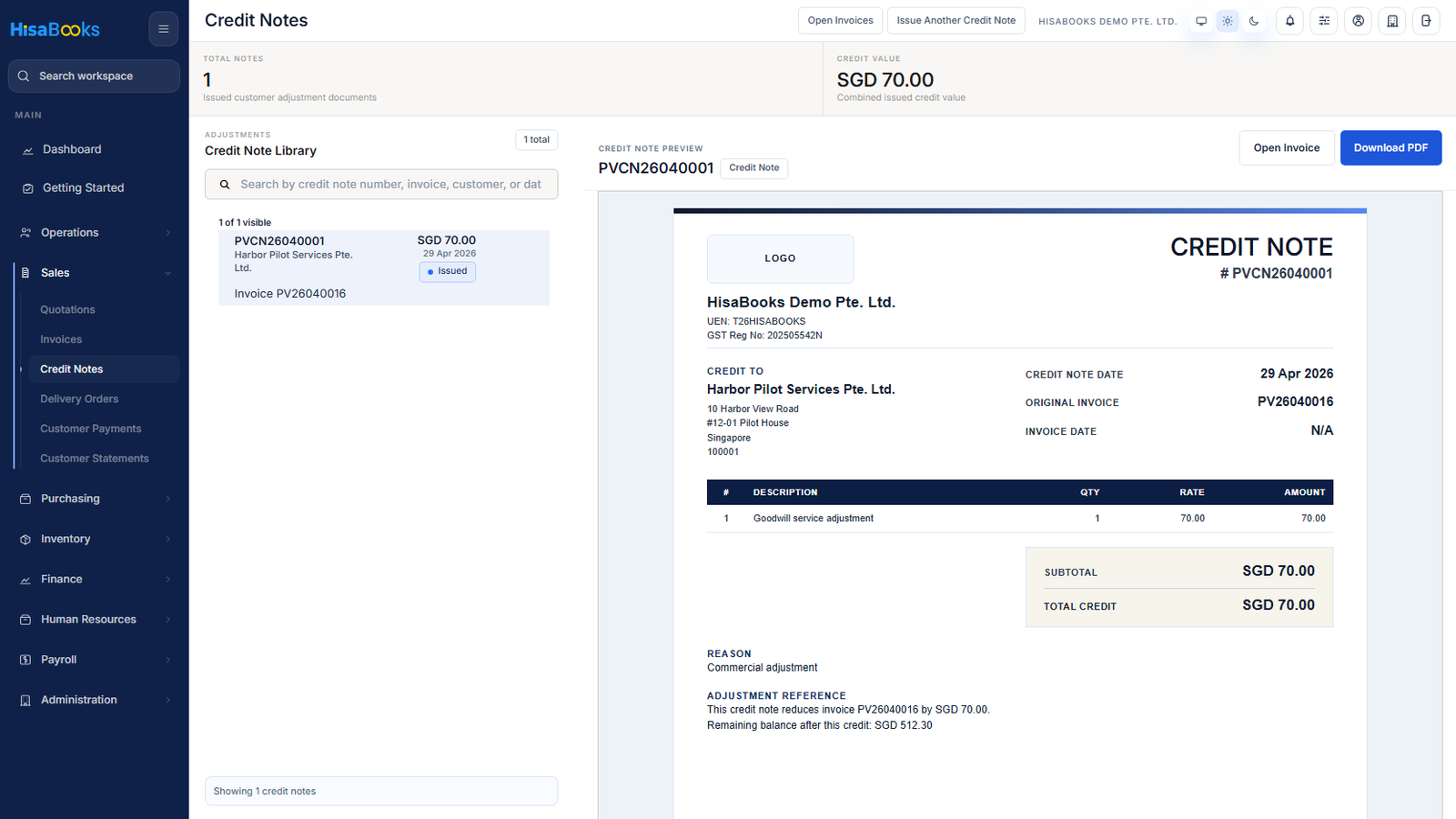Click the Getting Started clipboard icon
Screen dimensions: 1456x819
27,188
